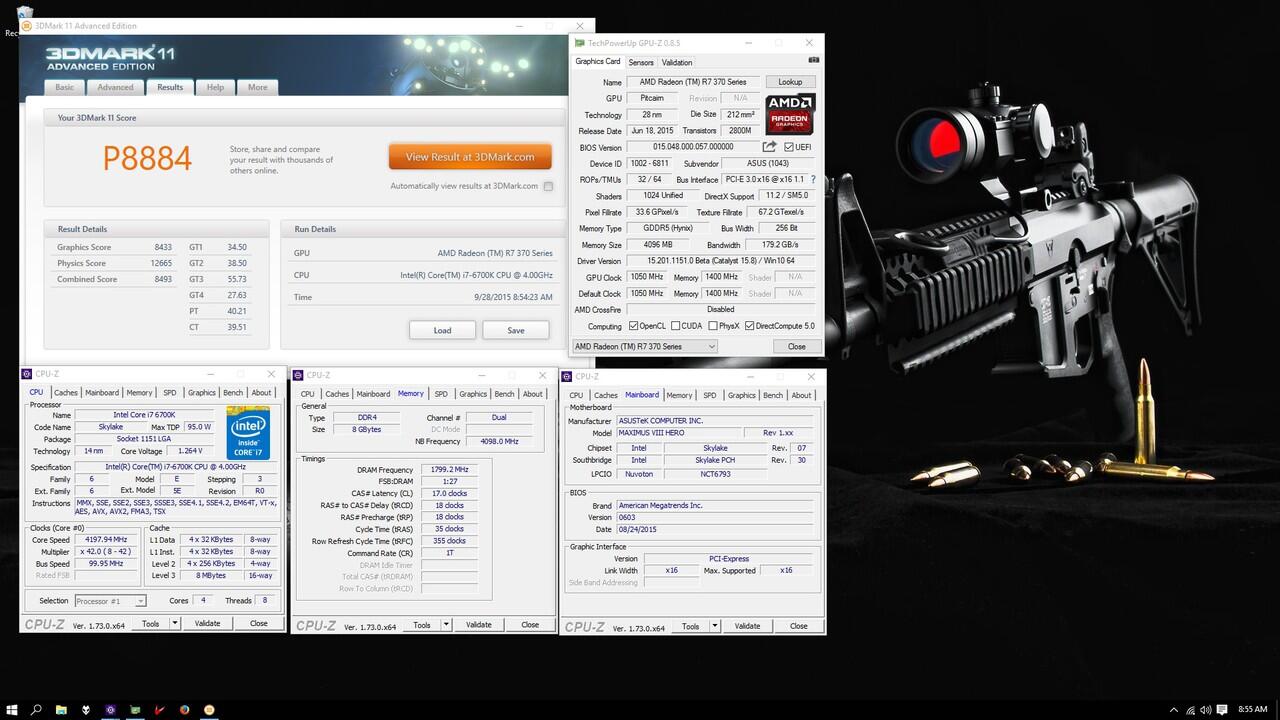Switch to the orange 3DMark taskbar icon
This screenshot has height=720, width=1280.
pyautogui.click(x=209, y=710)
